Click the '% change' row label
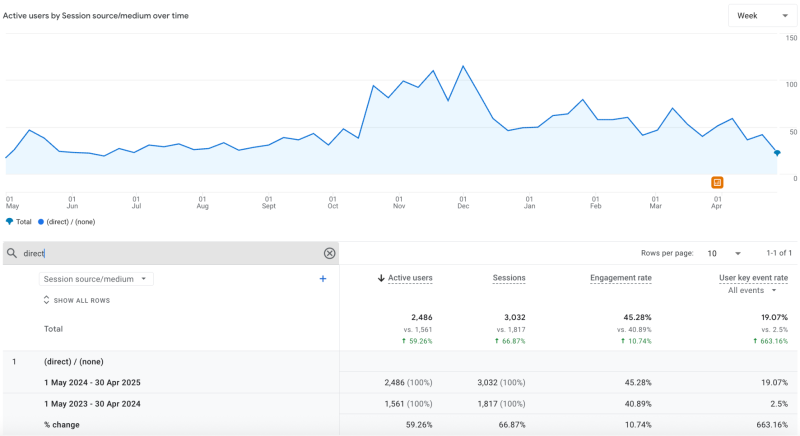800x436 pixels. [x=62, y=424]
